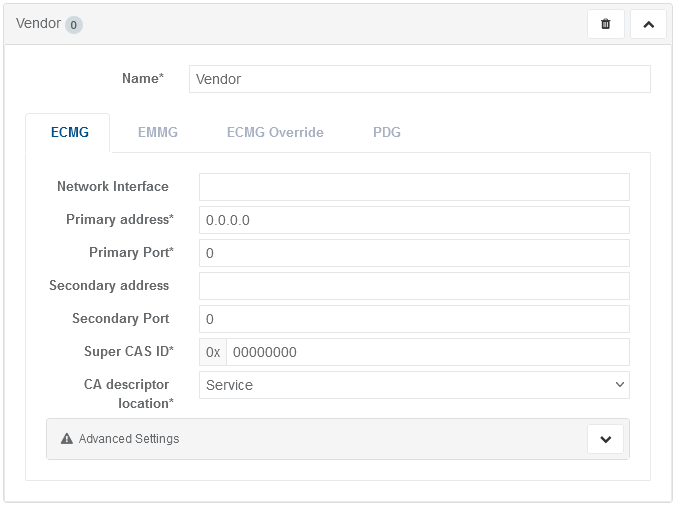Click the Super CAS ID hex field

click(x=427, y=352)
